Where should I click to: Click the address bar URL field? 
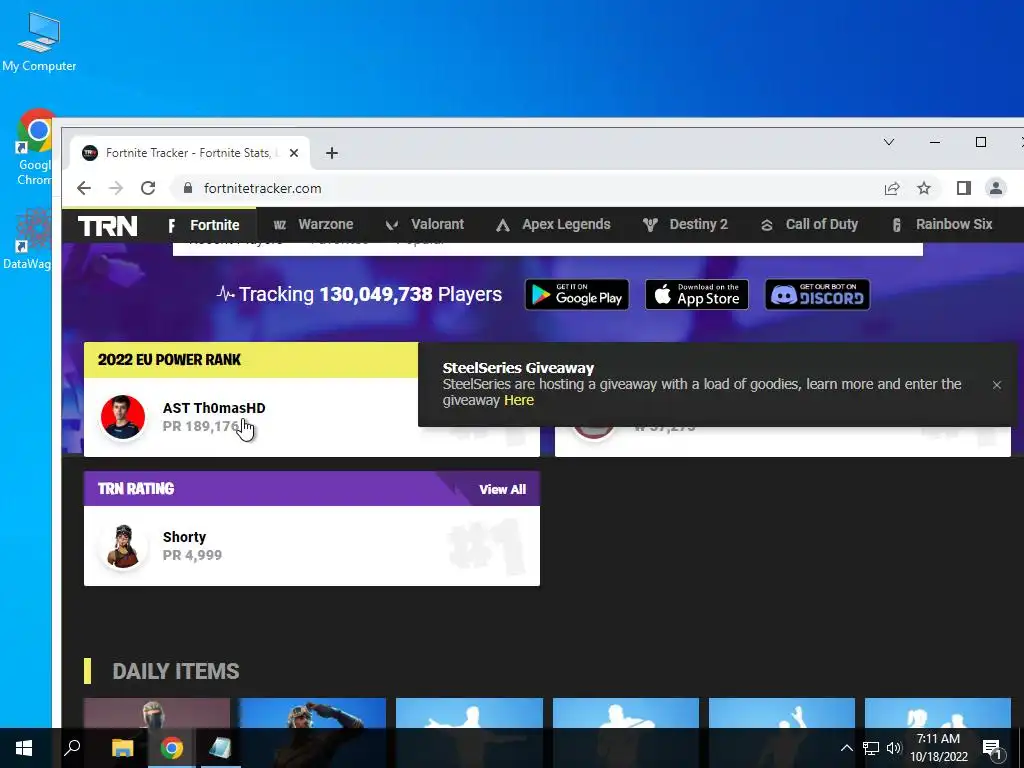pyautogui.click(x=522, y=188)
